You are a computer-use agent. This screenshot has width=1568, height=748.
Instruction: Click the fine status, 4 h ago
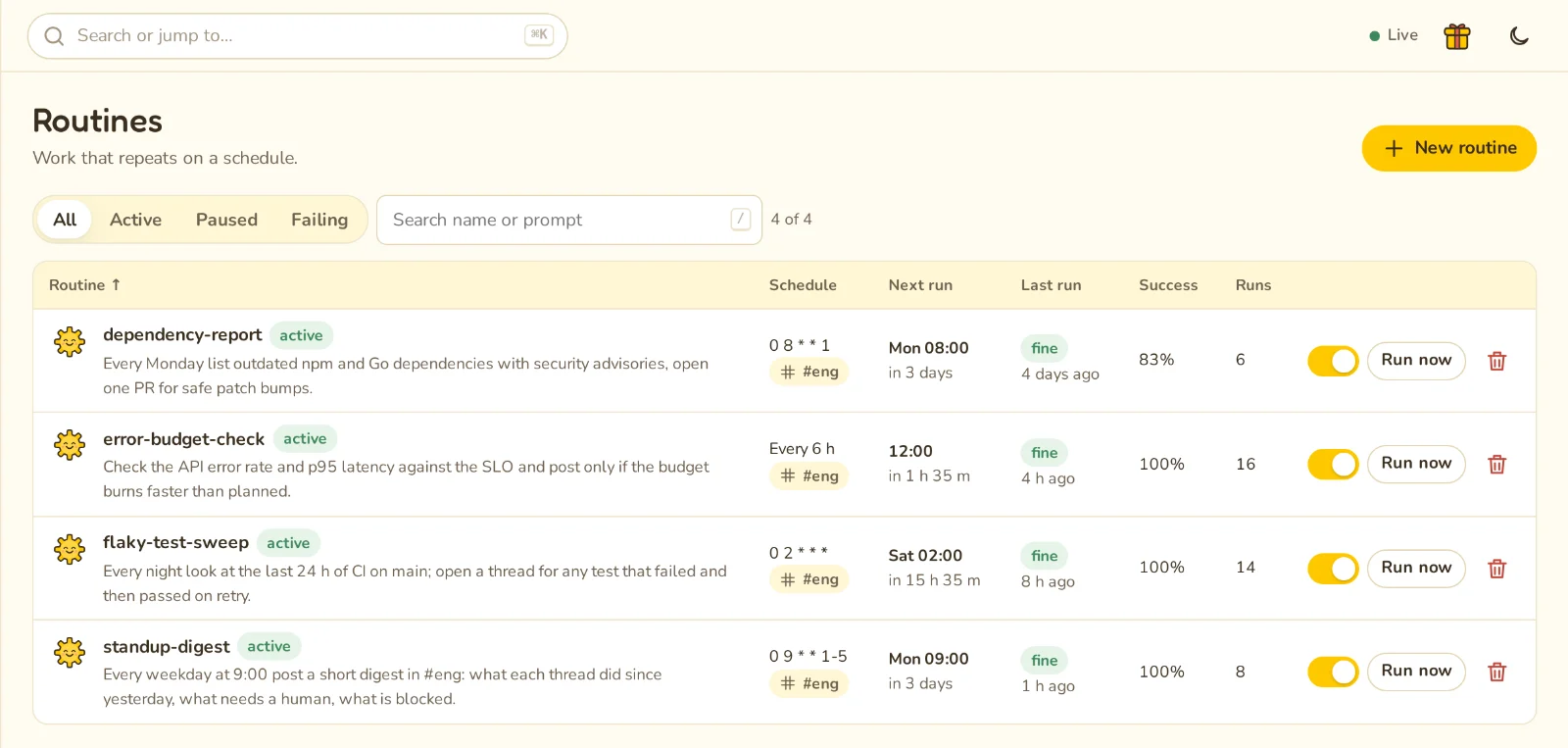point(1045,453)
